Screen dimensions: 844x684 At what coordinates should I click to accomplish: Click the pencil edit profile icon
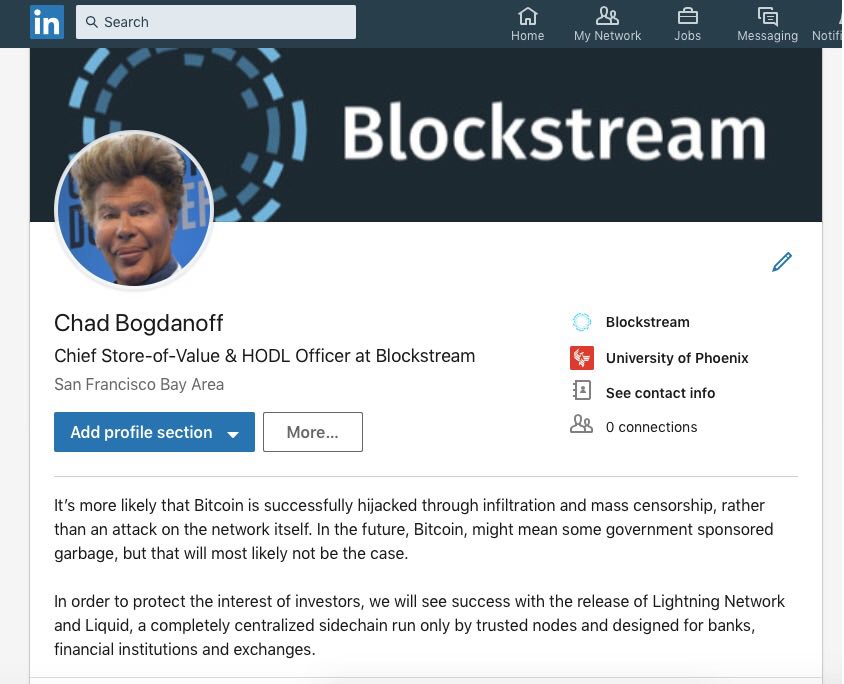pyautogui.click(x=782, y=262)
